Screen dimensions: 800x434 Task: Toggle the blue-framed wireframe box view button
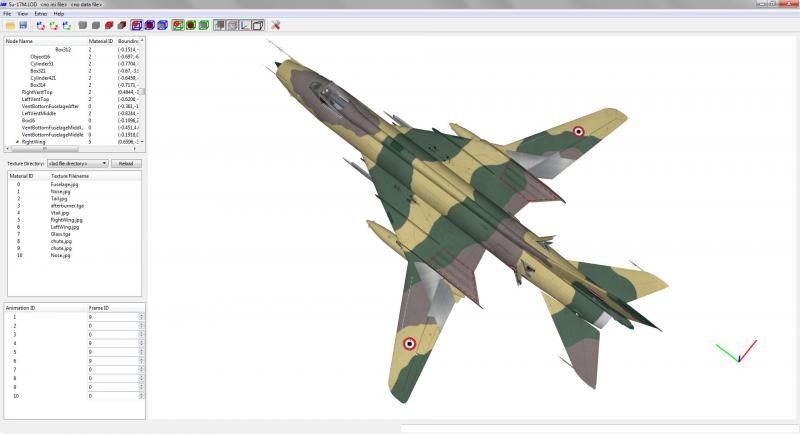[136, 25]
